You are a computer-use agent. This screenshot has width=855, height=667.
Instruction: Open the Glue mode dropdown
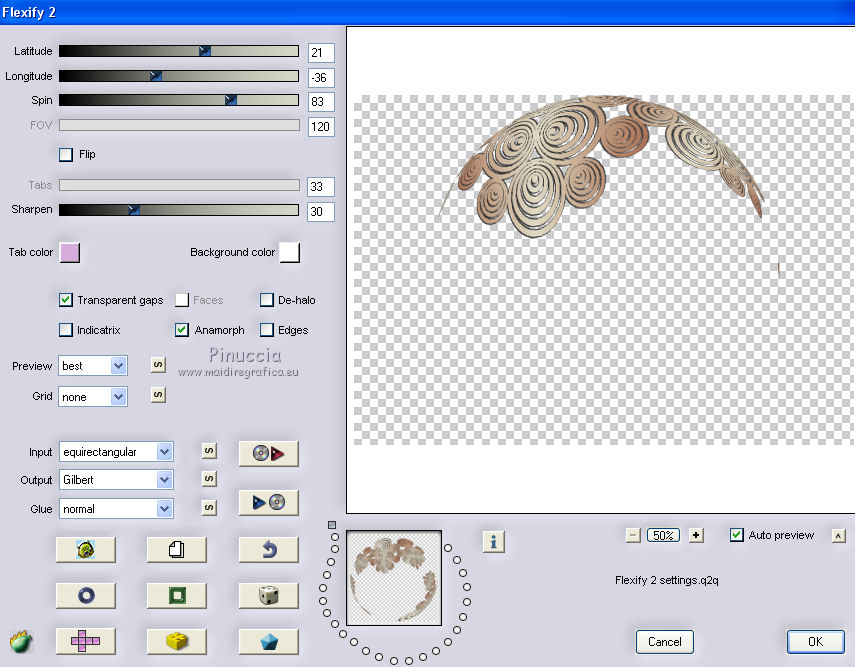pos(116,509)
